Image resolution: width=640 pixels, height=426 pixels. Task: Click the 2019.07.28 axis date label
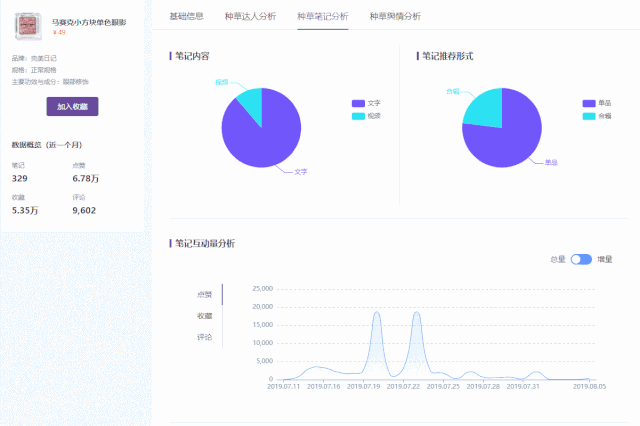483,386
